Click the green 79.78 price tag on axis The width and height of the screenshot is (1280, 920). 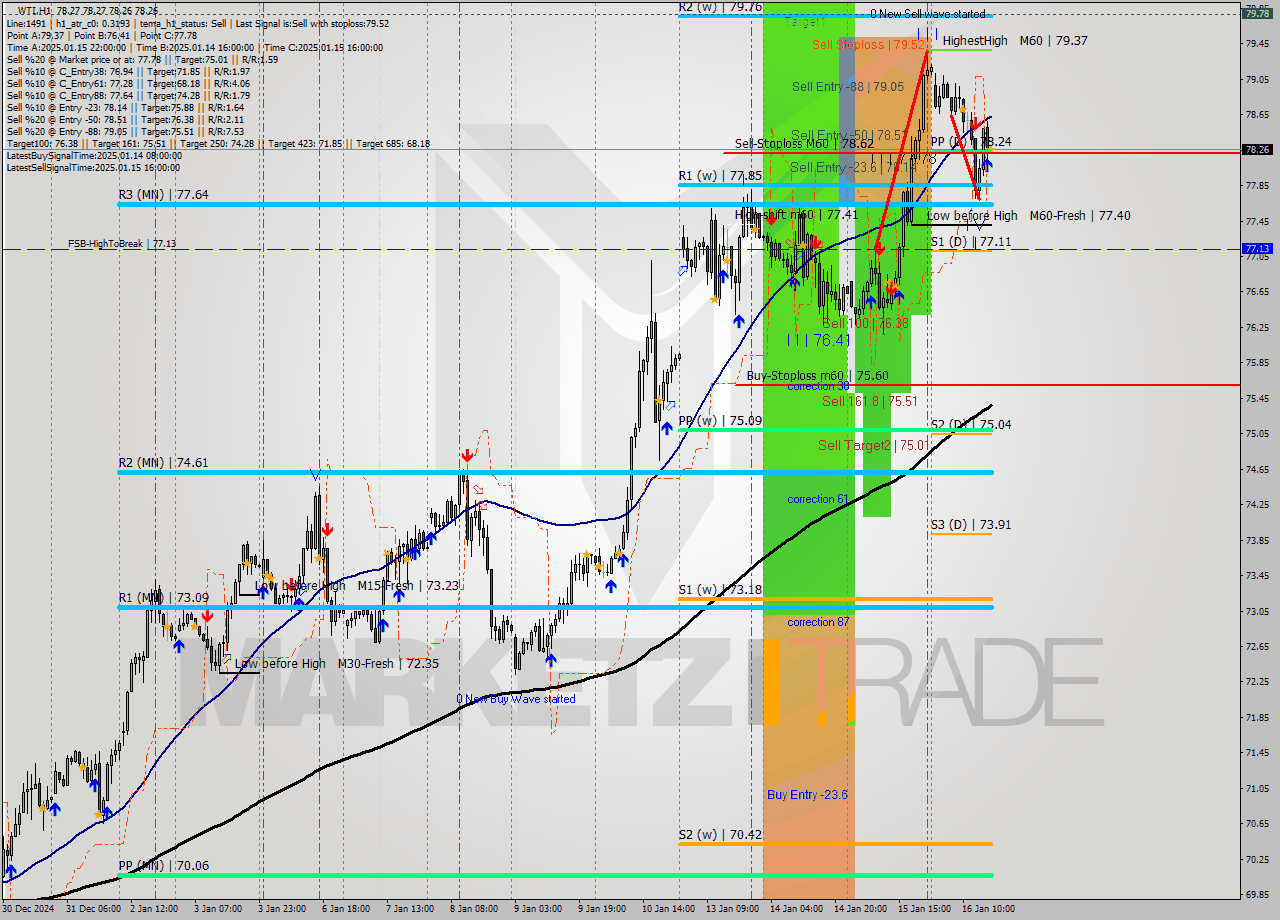coord(1257,14)
